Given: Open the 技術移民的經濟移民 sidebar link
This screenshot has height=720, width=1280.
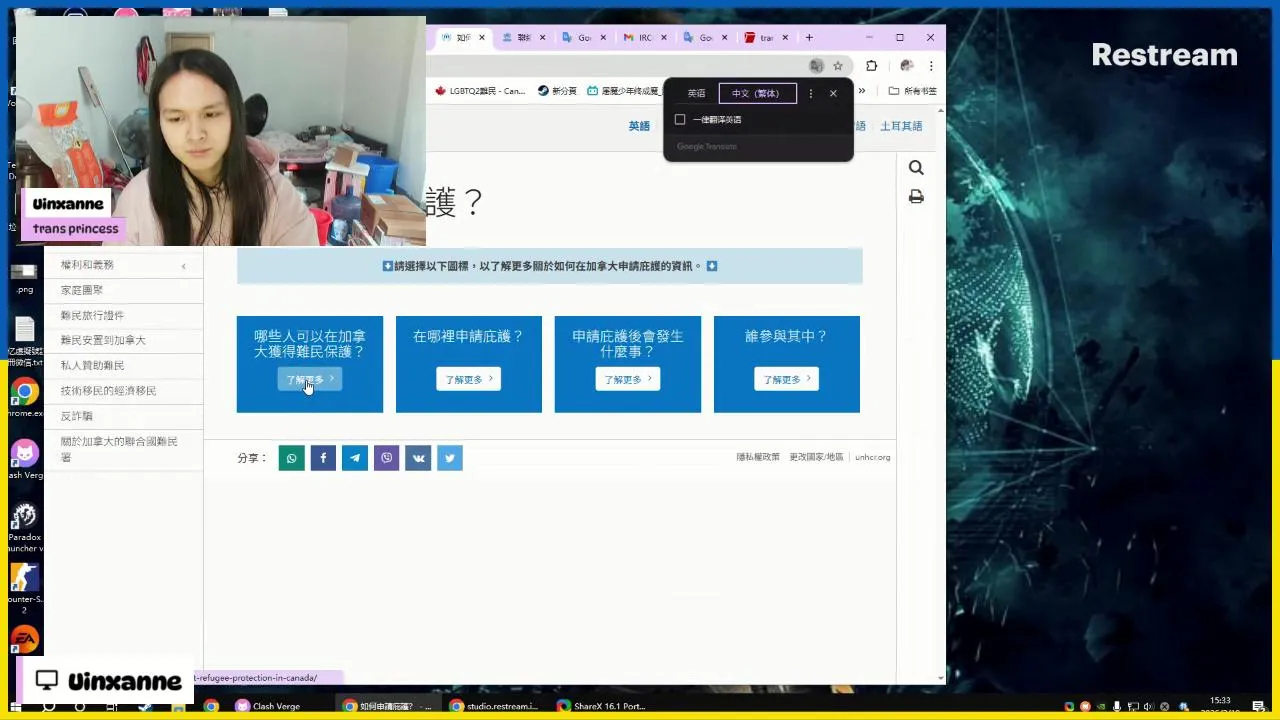Looking at the screenshot, I should coord(108,390).
